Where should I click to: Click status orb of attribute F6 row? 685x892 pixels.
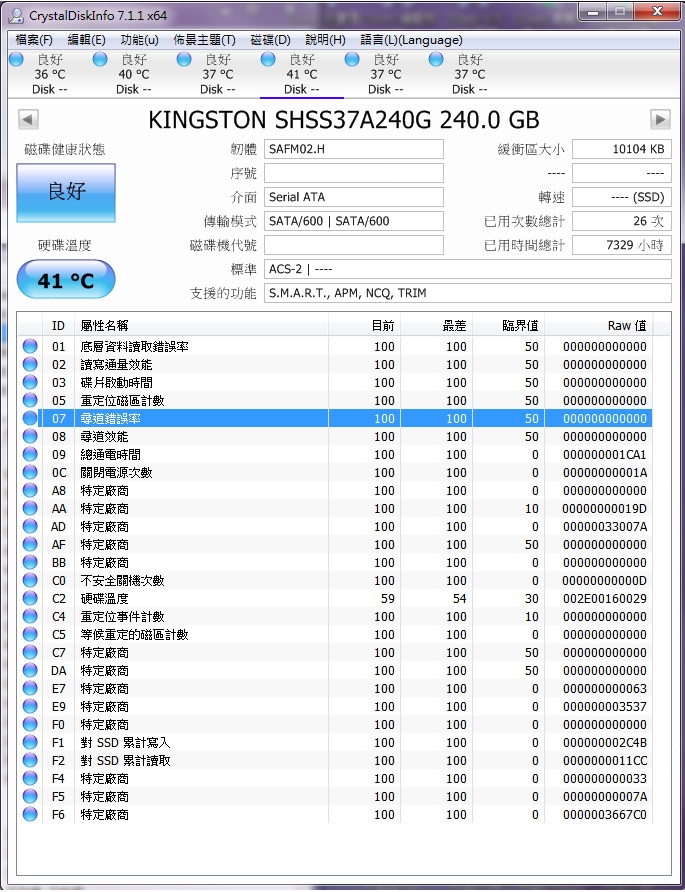pos(30,815)
